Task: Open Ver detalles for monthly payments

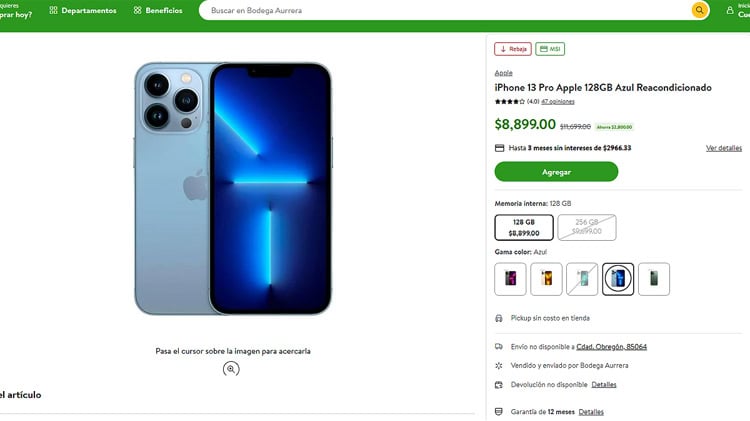Action: 723,148
